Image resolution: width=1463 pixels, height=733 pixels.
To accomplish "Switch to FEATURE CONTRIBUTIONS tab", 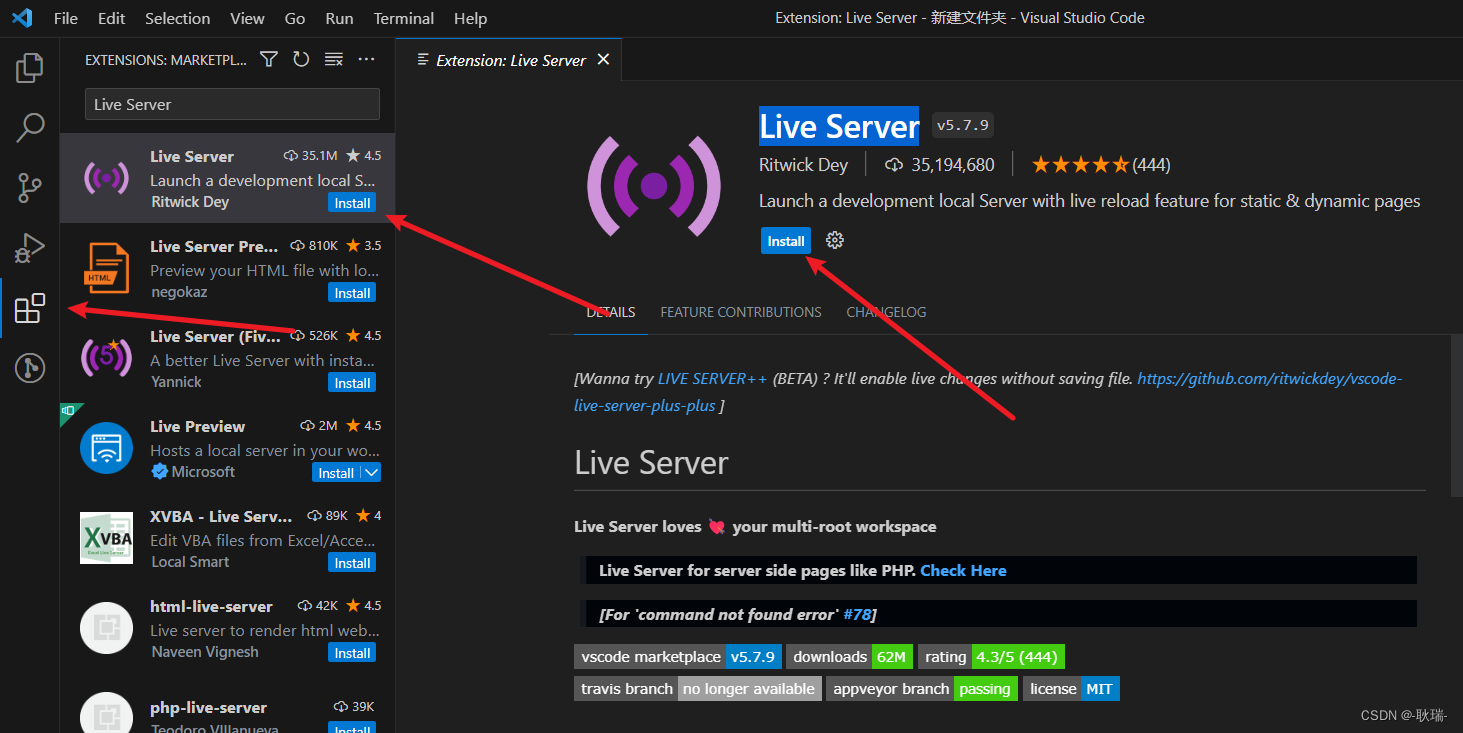I will [x=741, y=312].
